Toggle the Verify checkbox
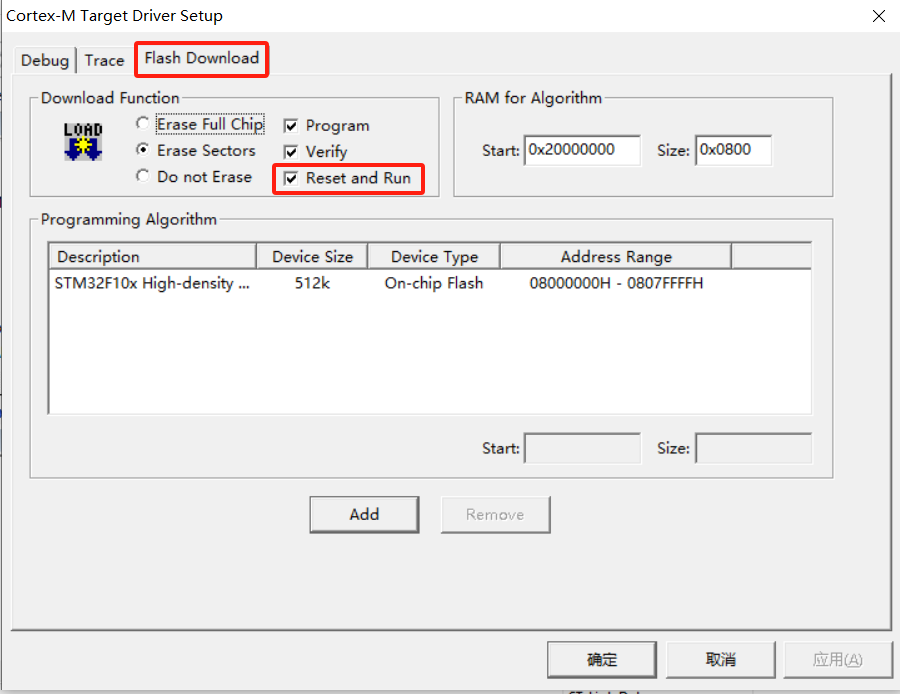The height and width of the screenshot is (694, 900). [291, 152]
